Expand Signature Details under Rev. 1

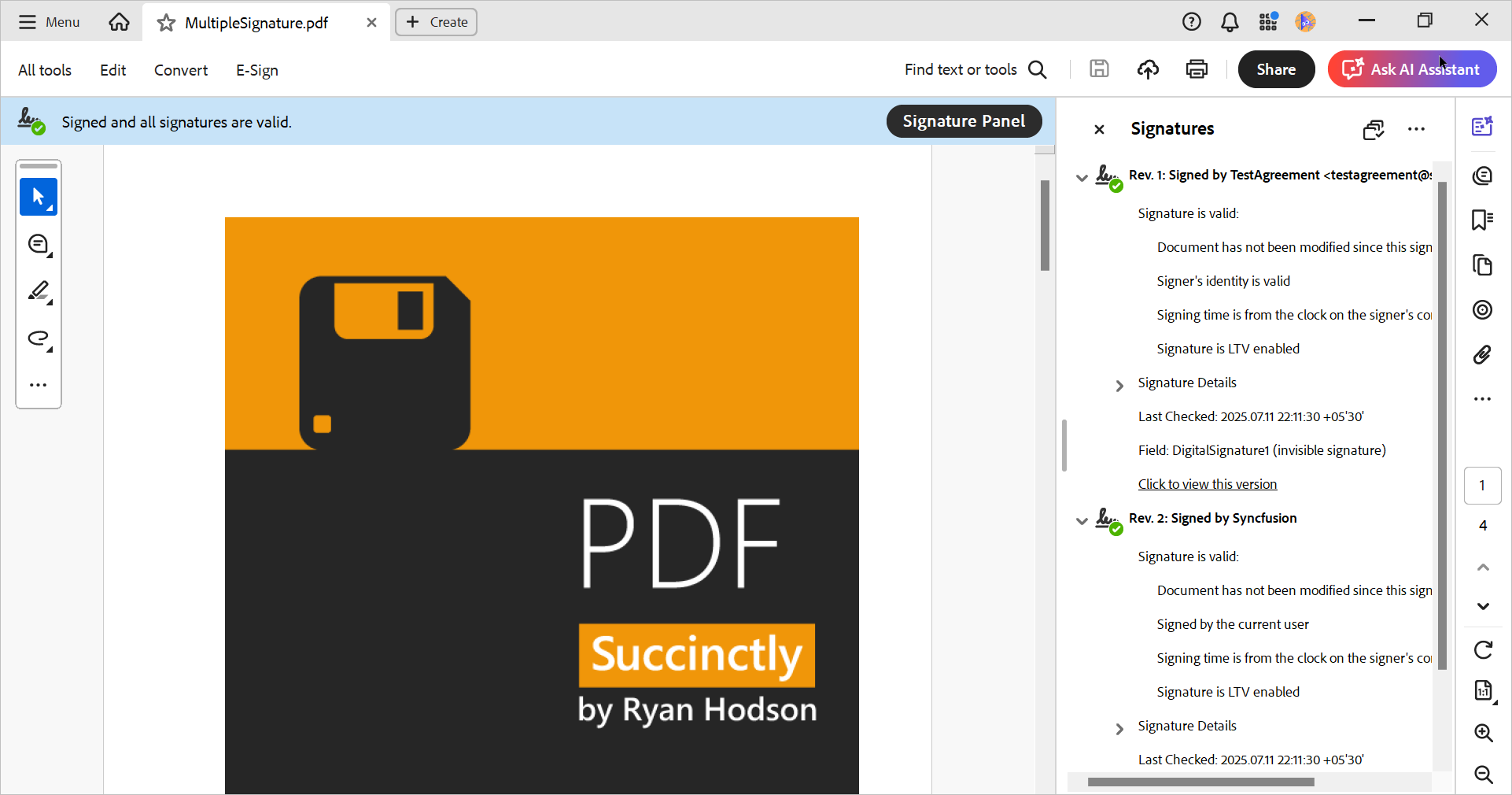tap(1119, 385)
